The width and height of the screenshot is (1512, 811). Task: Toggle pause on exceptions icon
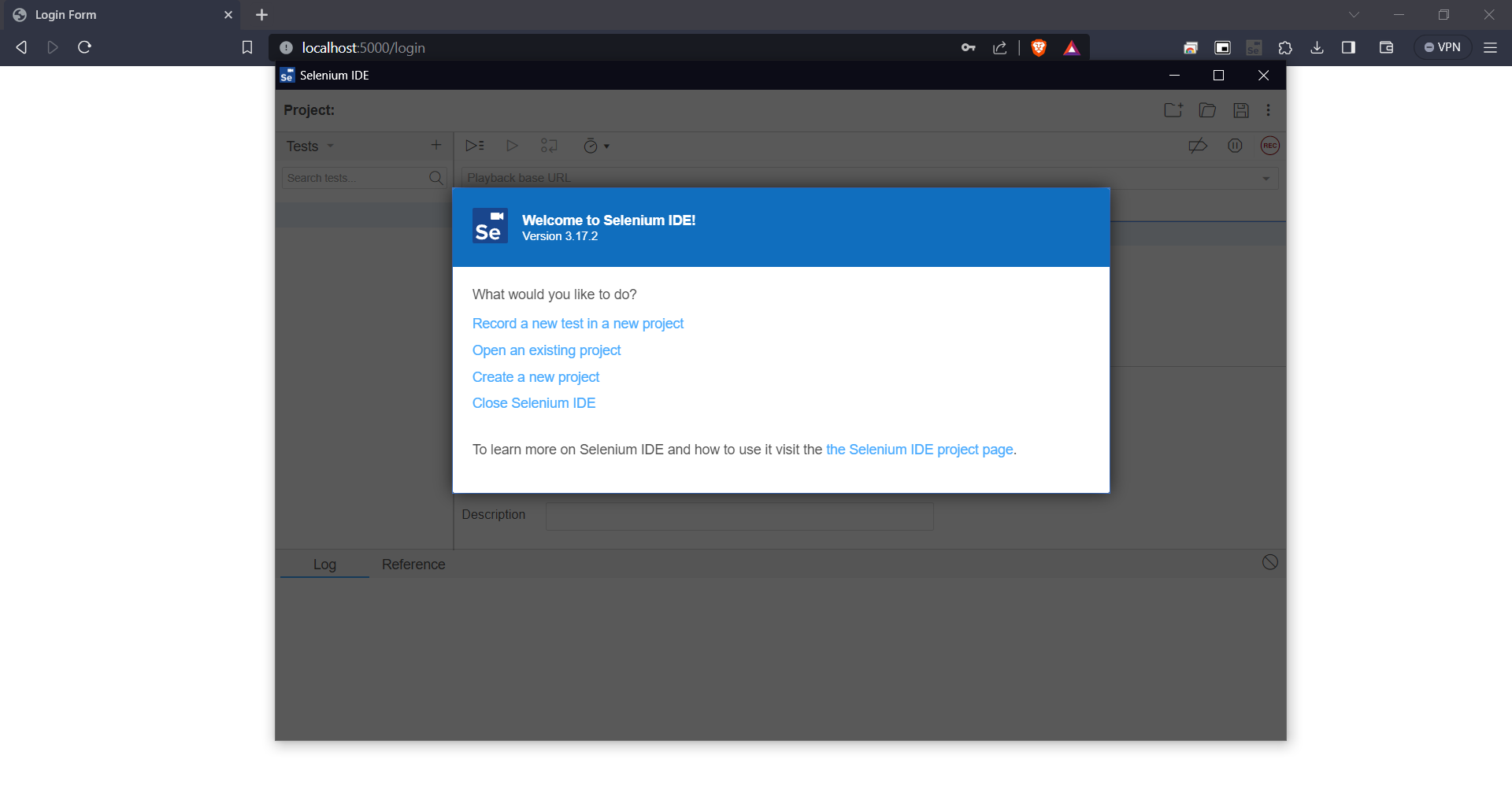[x=1235, y=146]
